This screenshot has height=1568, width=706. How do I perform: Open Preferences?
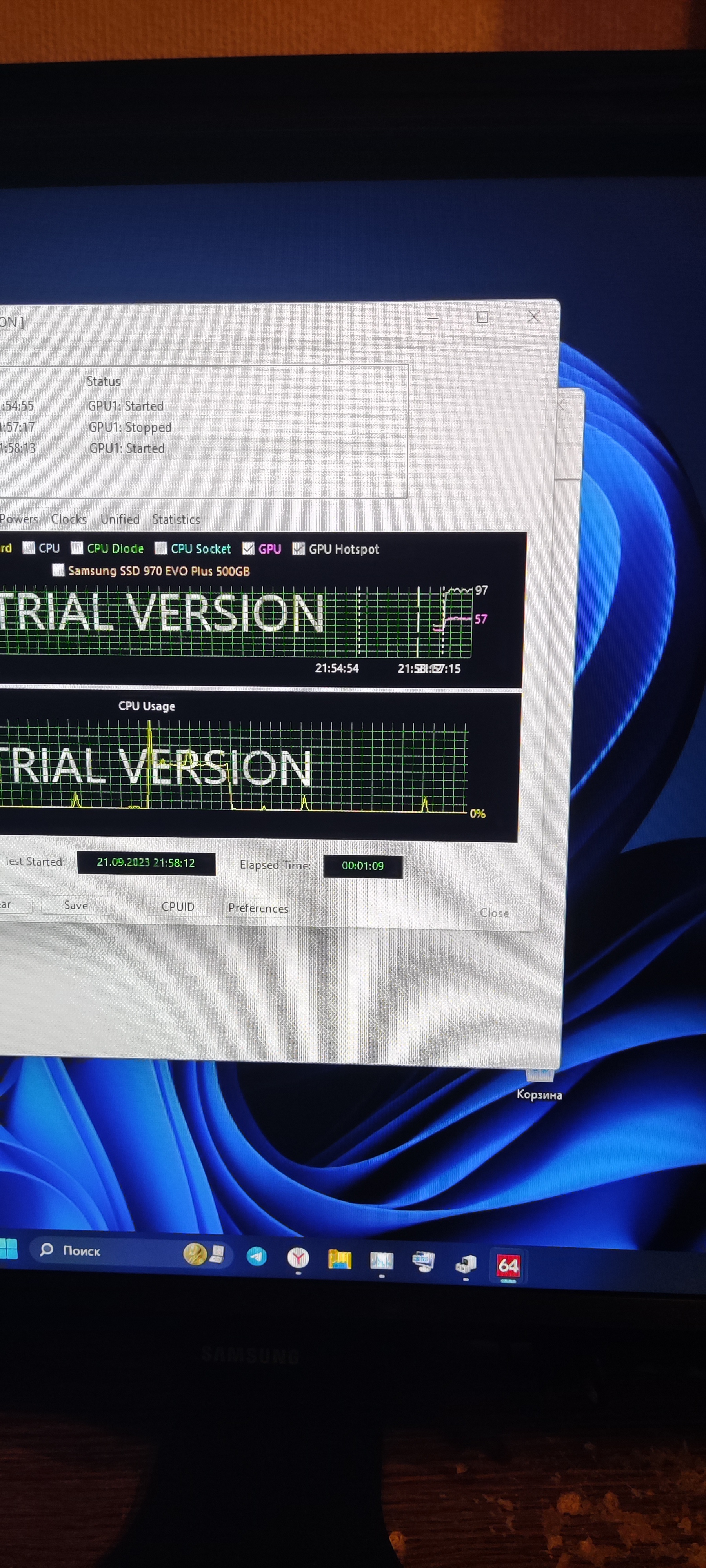[258, 908]
